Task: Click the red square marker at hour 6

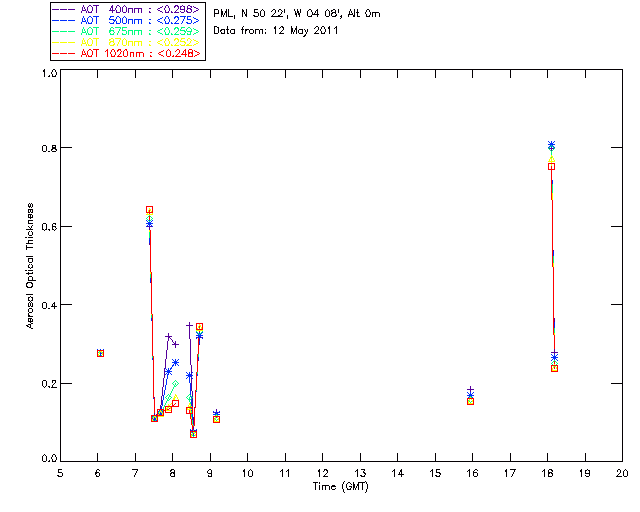Action: pos(100,353)
